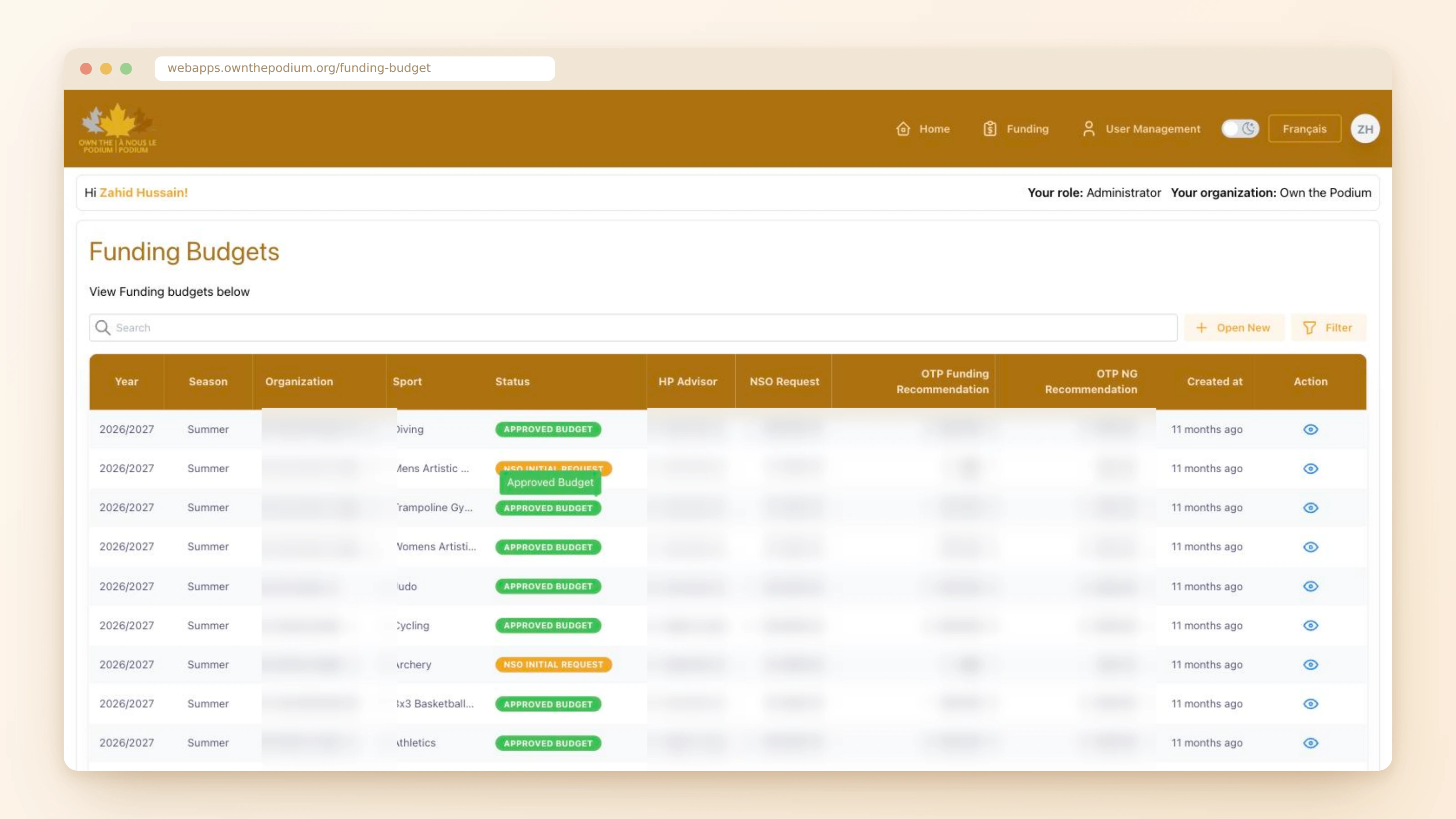Screen dimensions: 1456x819
Task: Open the ZH user avatar menu
Action: coord(1365,129)
